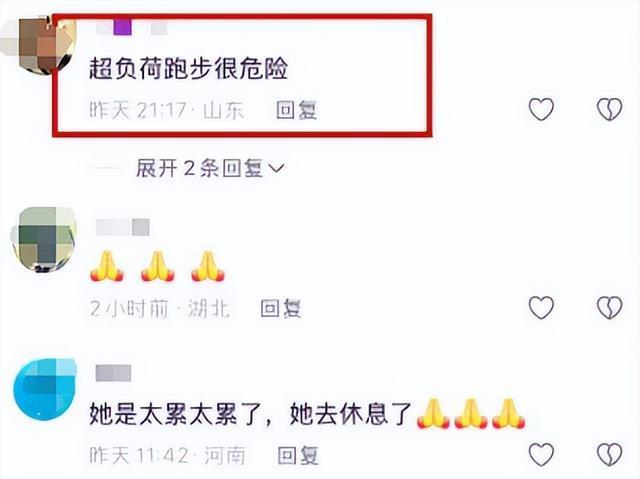Dislike the 超负荷跑步很危险 comment with broken heart
Screen dimensions: 640x479
pos(609,109)
